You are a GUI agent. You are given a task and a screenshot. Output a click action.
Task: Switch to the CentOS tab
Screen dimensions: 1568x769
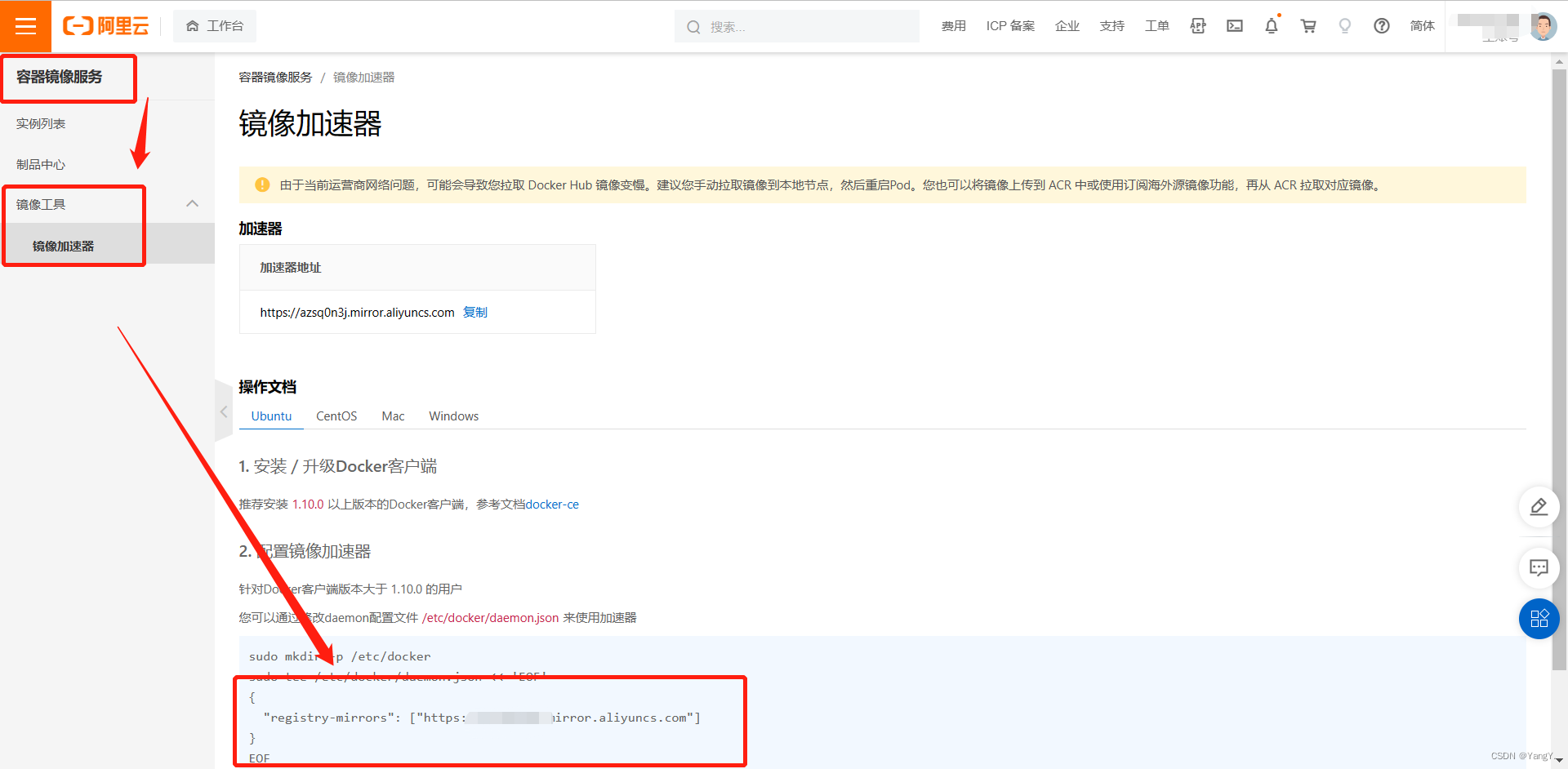pos(336,416)
